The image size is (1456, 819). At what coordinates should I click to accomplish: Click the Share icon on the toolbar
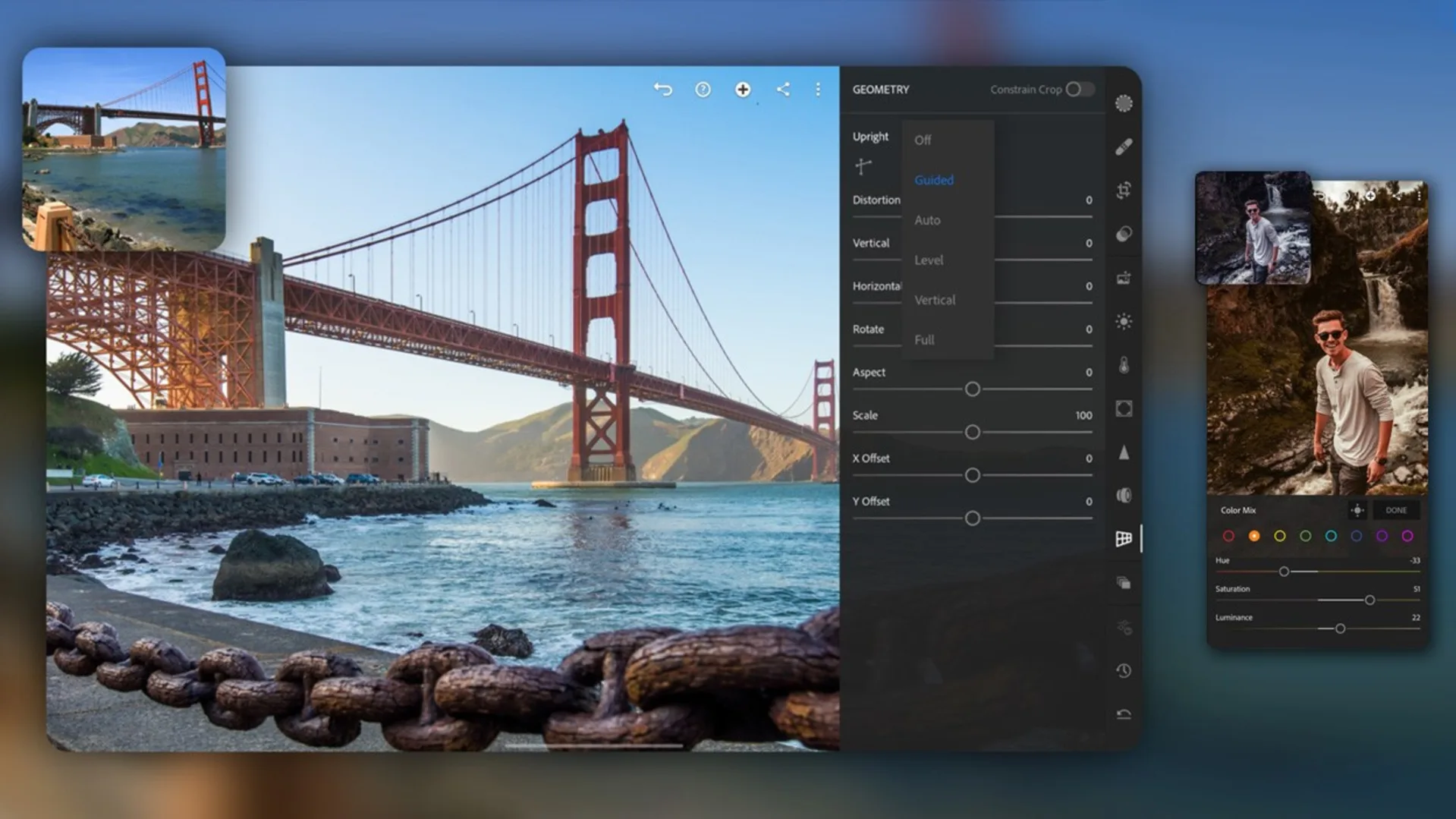coord(782,90)
